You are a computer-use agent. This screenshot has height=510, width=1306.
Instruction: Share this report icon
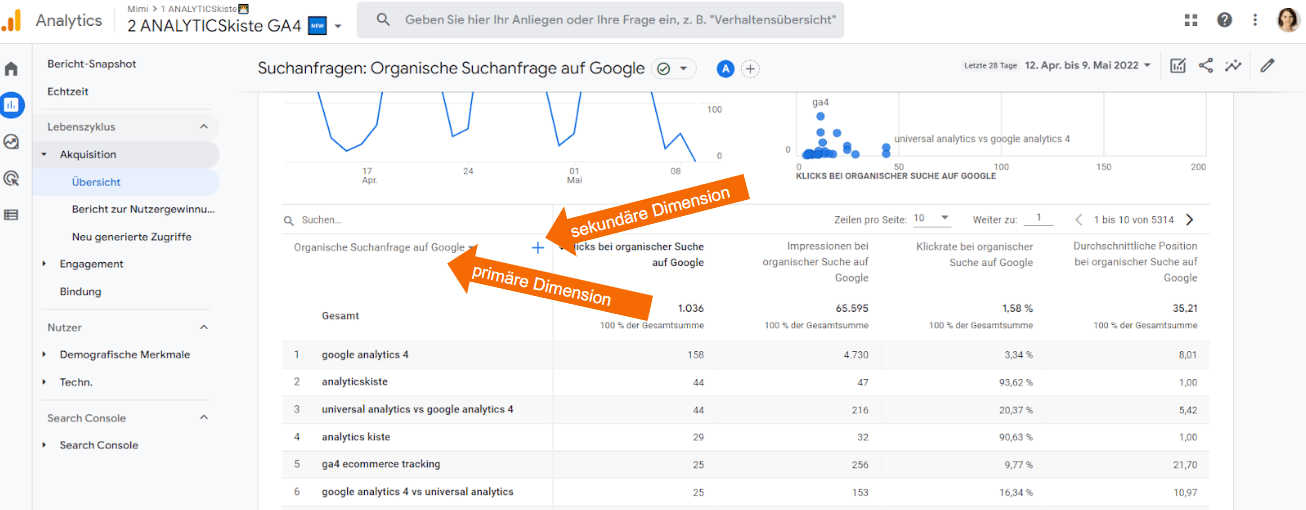tap(1206, 66)
